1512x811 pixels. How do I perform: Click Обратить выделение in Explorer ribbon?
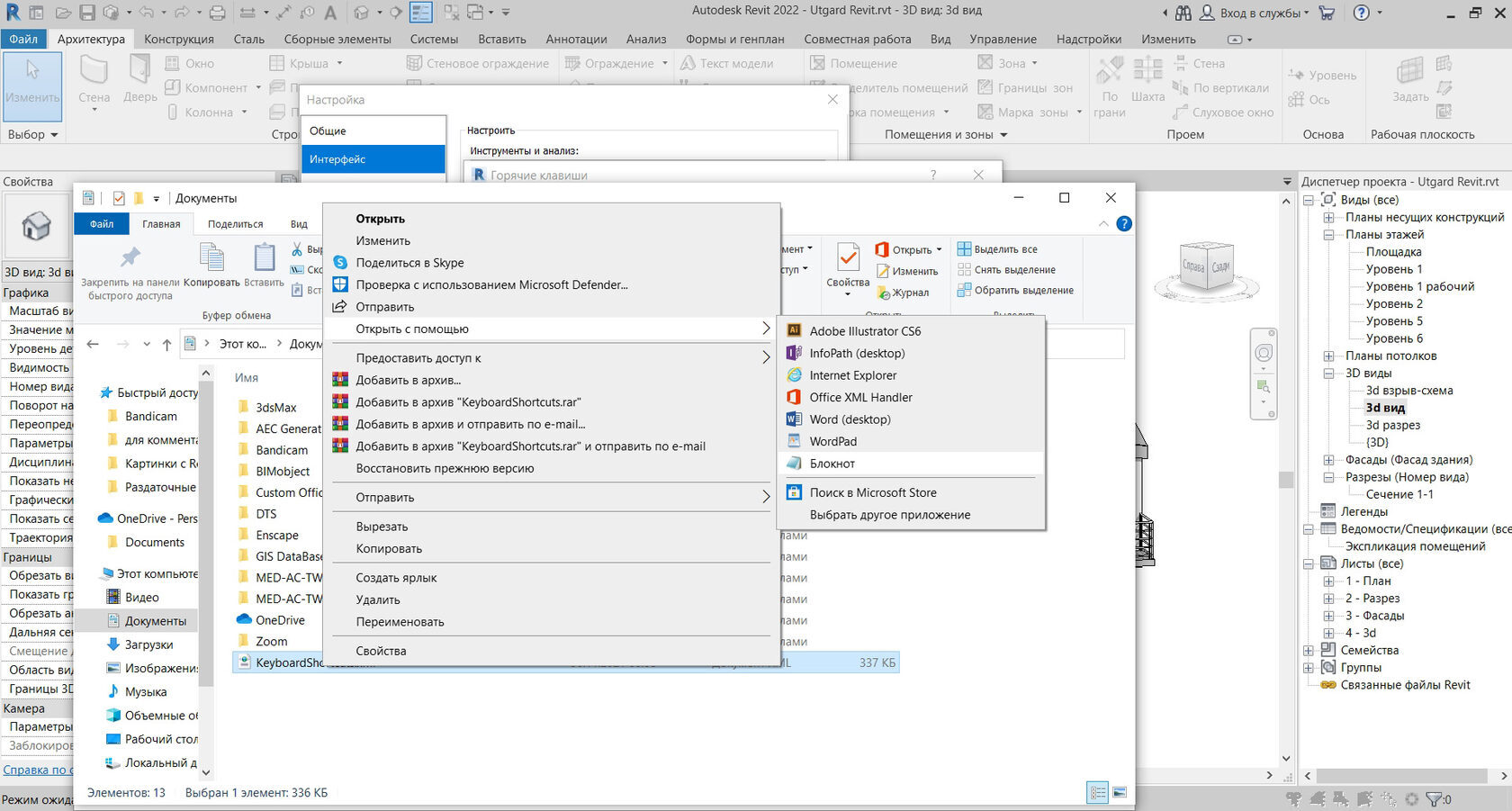[1015, 290]
